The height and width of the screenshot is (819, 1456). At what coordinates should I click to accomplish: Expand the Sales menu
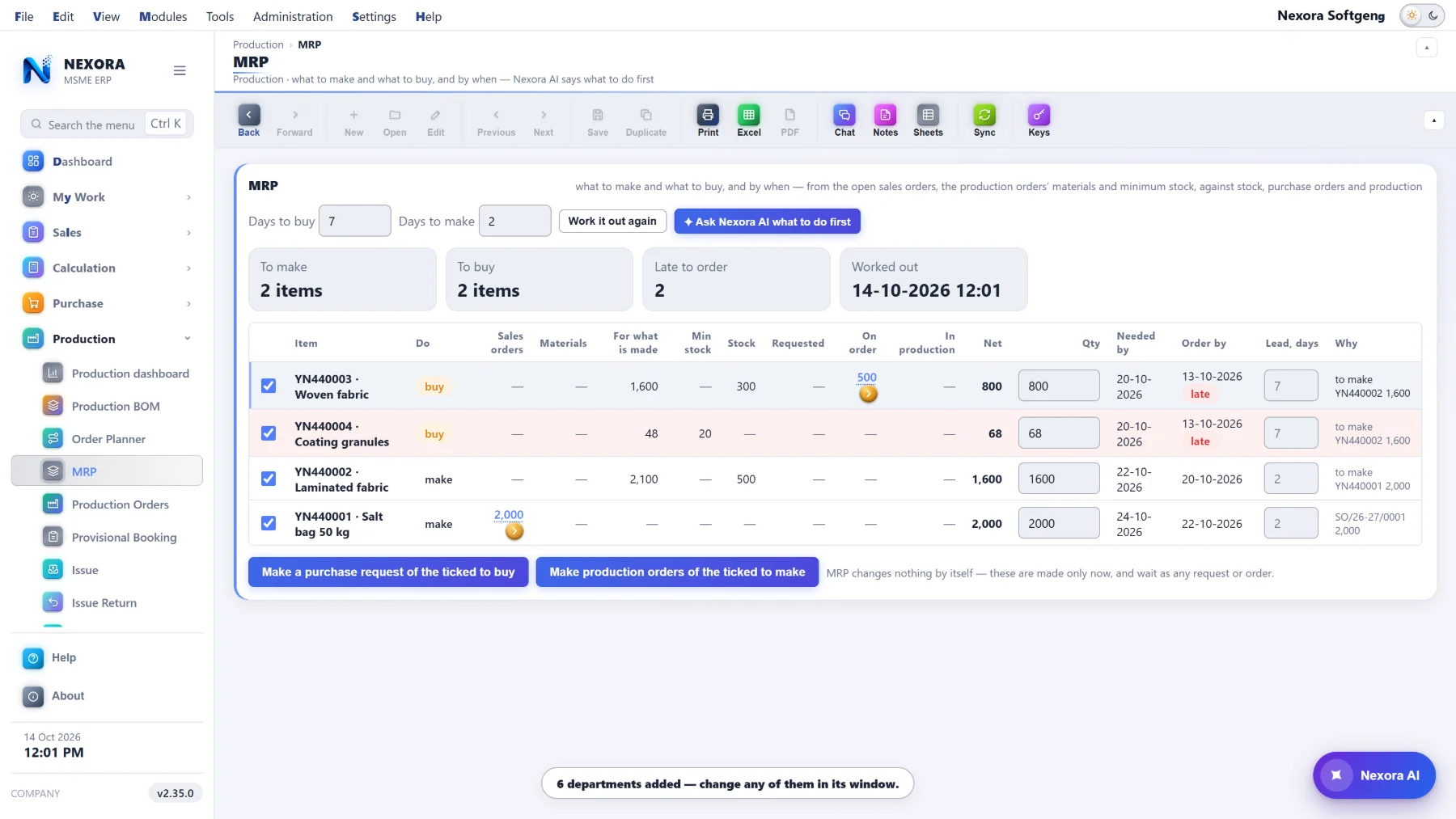pos(107,233)
